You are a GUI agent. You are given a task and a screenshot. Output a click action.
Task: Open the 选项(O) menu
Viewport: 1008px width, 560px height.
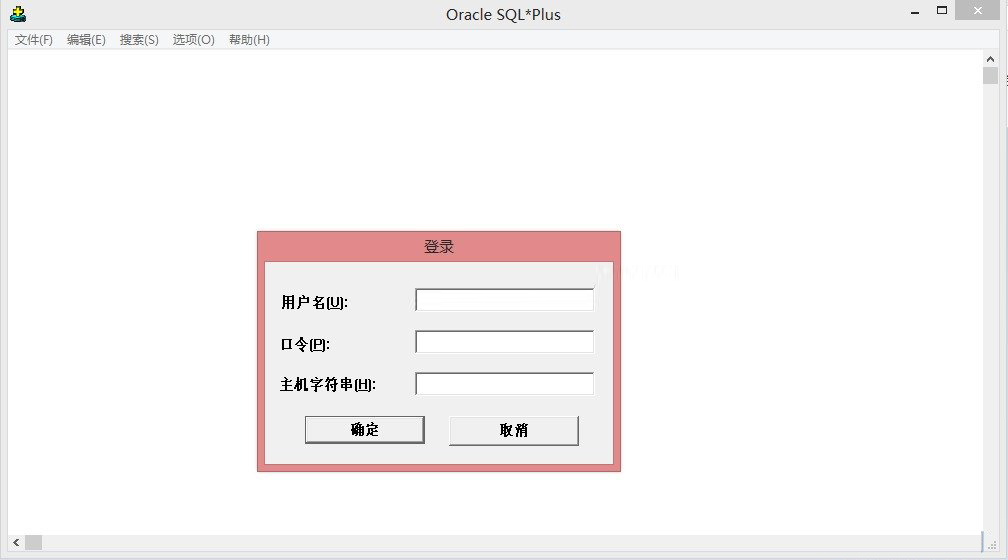coord(194,40)
